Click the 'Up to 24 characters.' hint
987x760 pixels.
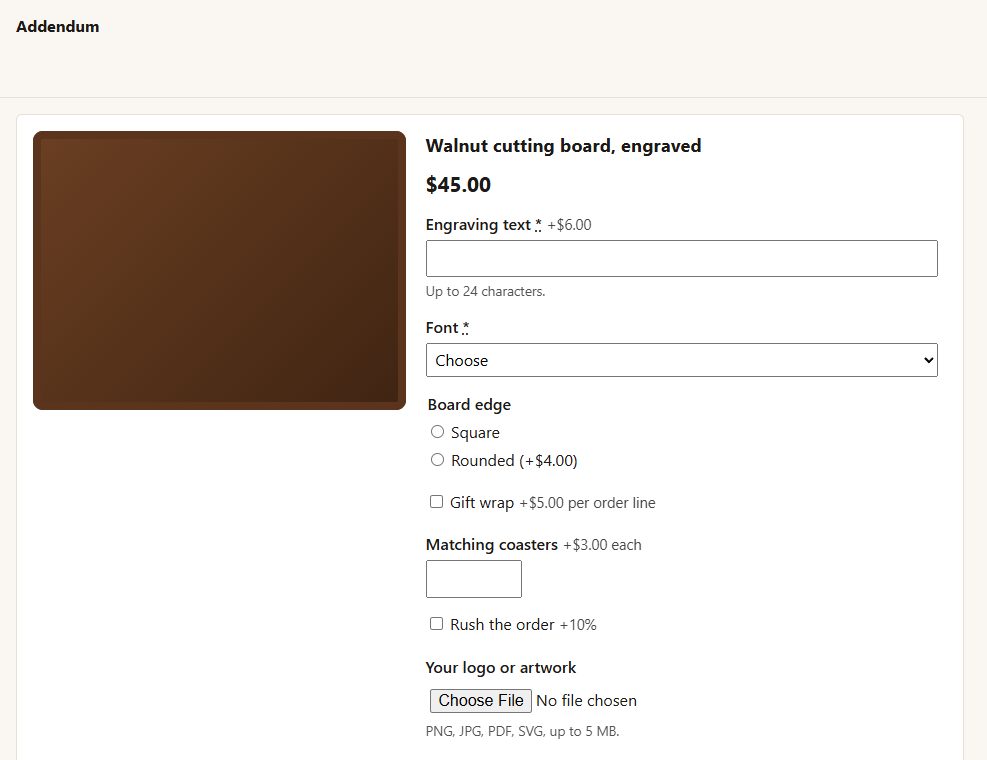(485, 292)
